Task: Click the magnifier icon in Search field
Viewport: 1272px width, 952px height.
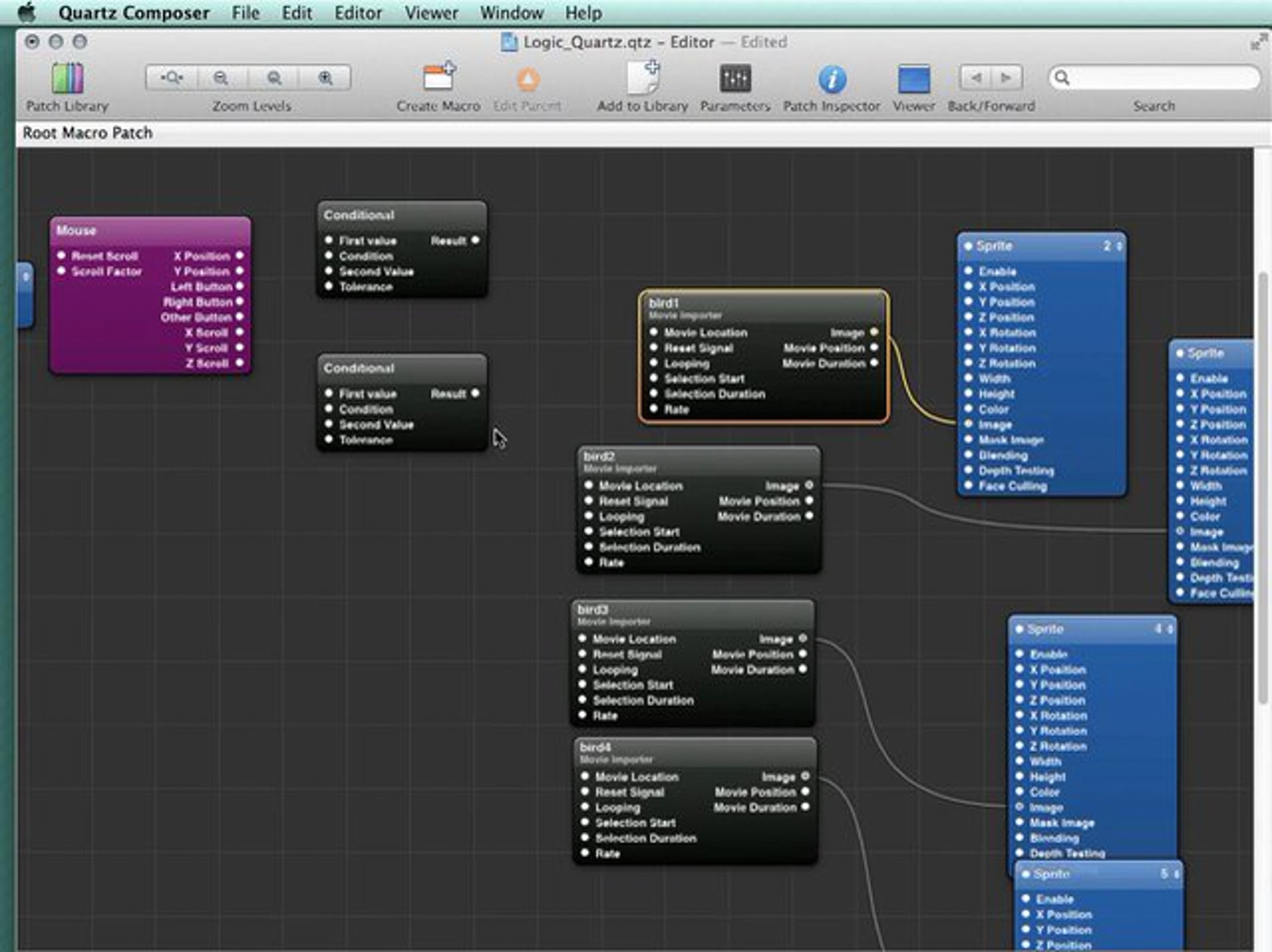Action: pos(1062,78)
